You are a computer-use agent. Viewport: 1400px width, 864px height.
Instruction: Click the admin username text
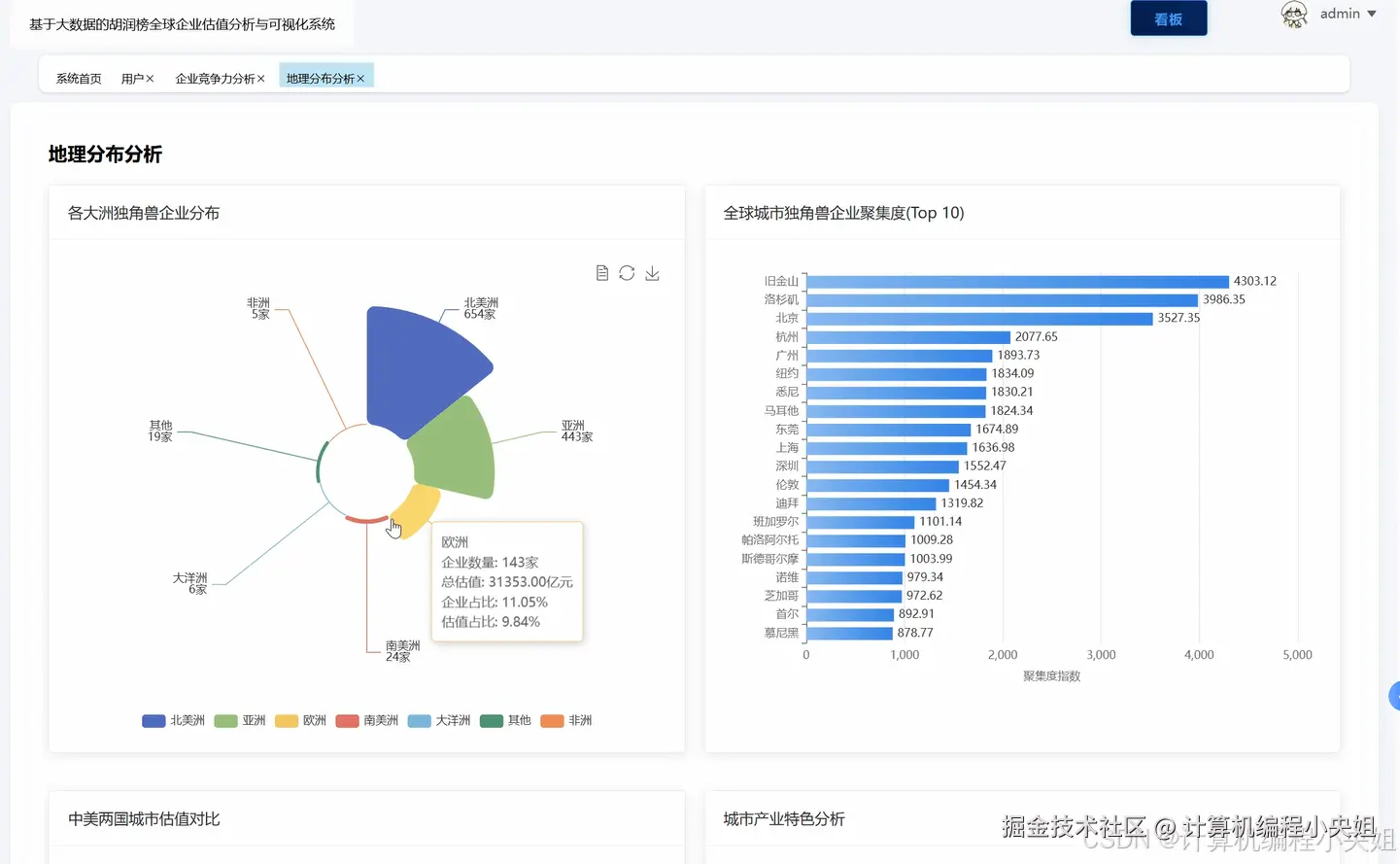pos(1340,14)
